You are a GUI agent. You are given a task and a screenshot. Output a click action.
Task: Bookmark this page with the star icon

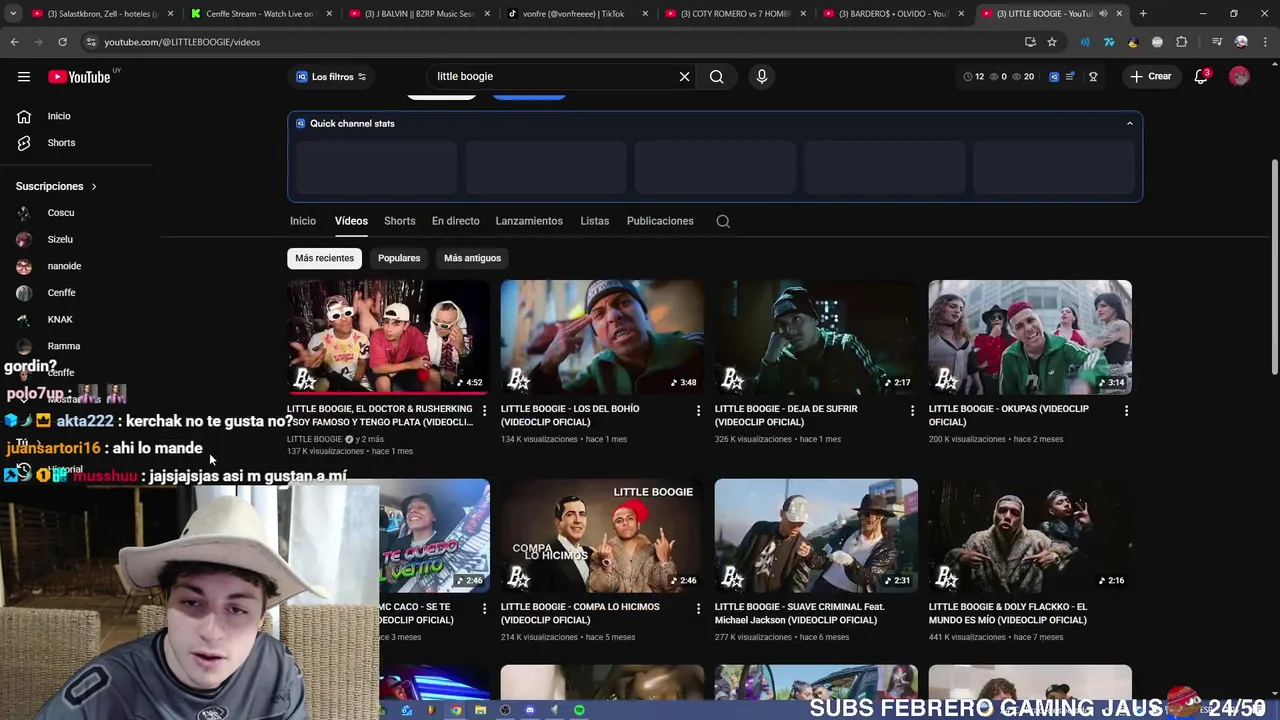tap(1052, 42)
